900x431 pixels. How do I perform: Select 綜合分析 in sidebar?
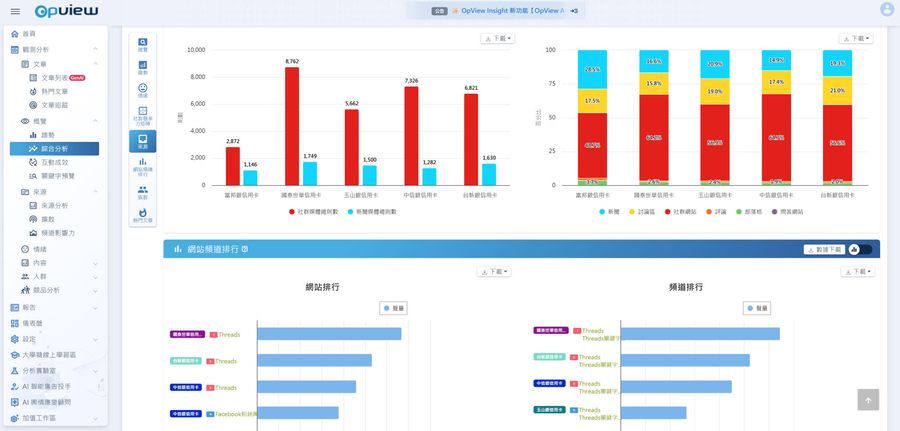[55, 149]
